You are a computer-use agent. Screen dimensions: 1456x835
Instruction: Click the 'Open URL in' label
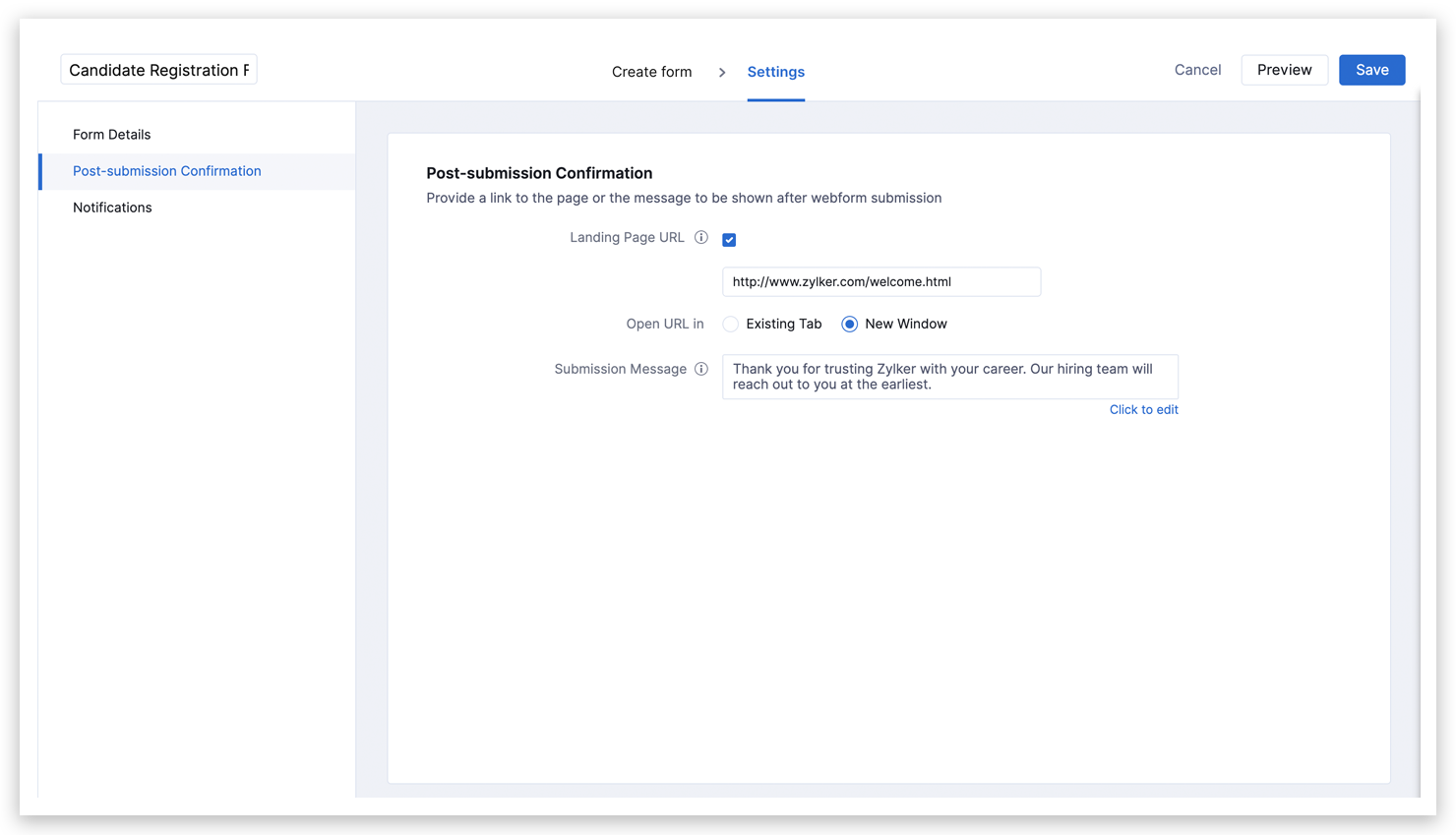(x=665, y=325)
